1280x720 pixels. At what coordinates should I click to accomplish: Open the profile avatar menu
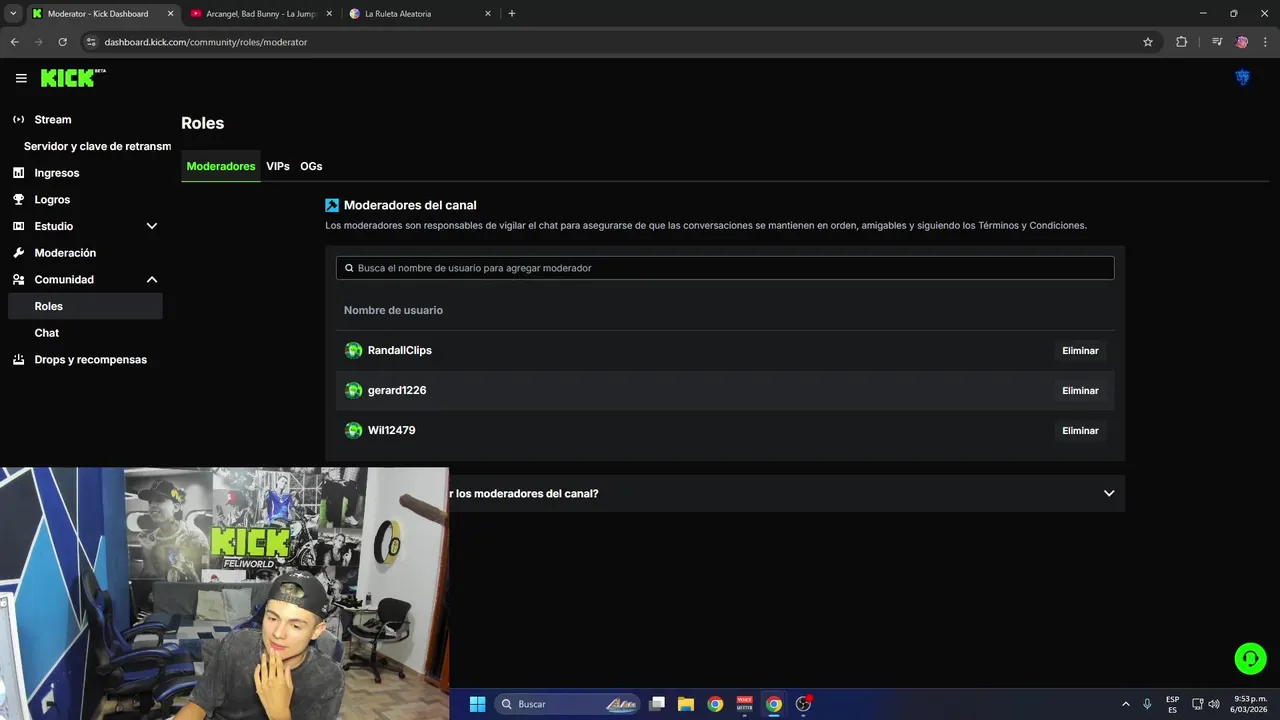click(x=1243, y=78)
